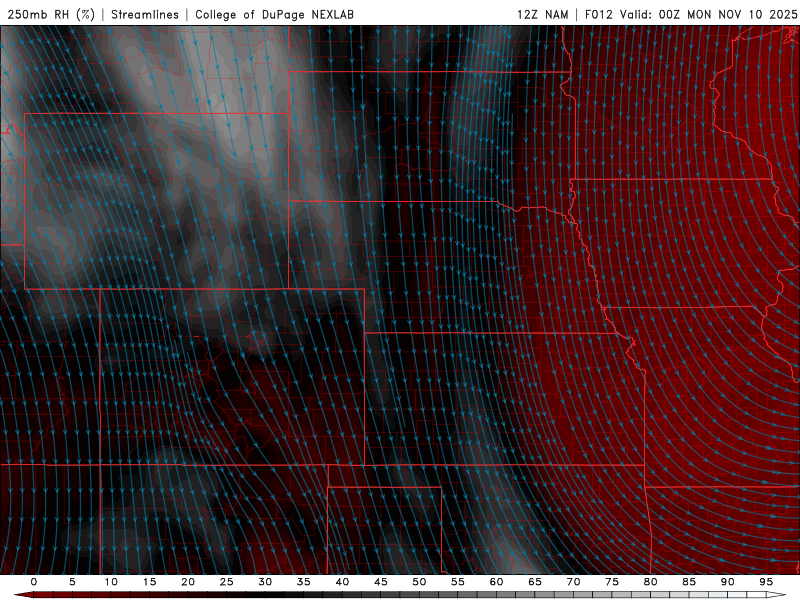Click the colorbar's left dark-red arrow end
This screenshot has height=600, width=800.
tap(23, 595)
